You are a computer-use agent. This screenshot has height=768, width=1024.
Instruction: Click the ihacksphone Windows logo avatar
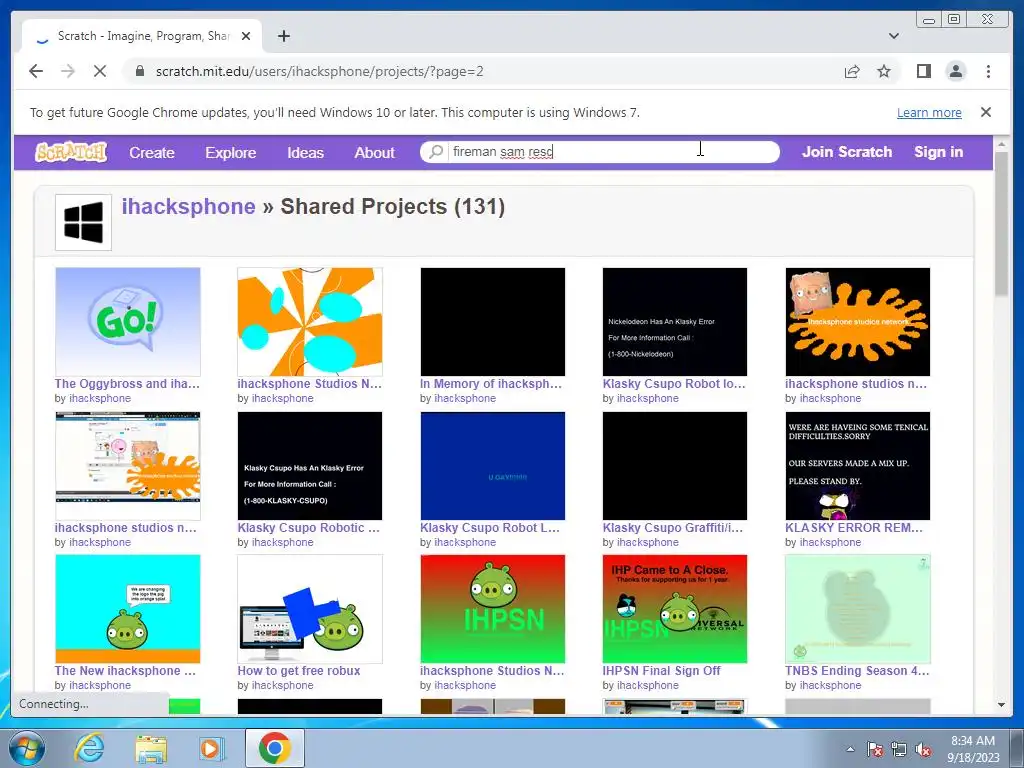pyautogui.click(x=84, y=222)
